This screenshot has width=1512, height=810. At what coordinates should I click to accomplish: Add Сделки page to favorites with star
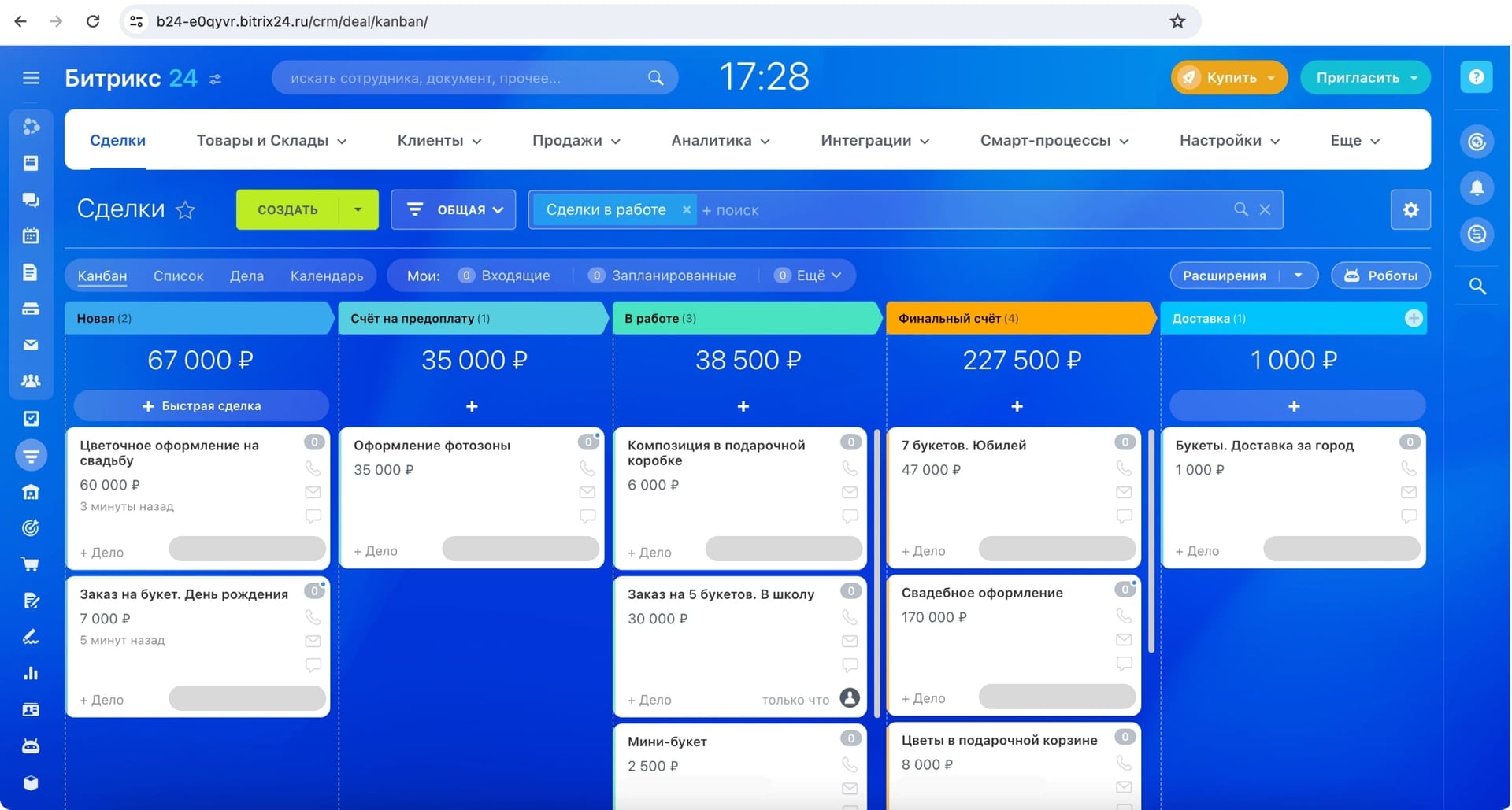click(185, 210)
